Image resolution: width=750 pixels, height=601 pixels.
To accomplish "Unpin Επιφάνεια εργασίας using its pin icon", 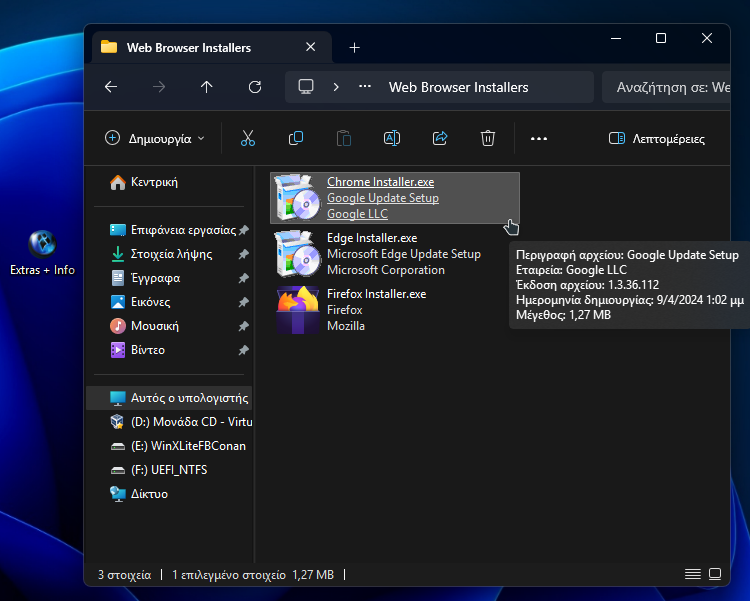I will click(x=244, y=230).
